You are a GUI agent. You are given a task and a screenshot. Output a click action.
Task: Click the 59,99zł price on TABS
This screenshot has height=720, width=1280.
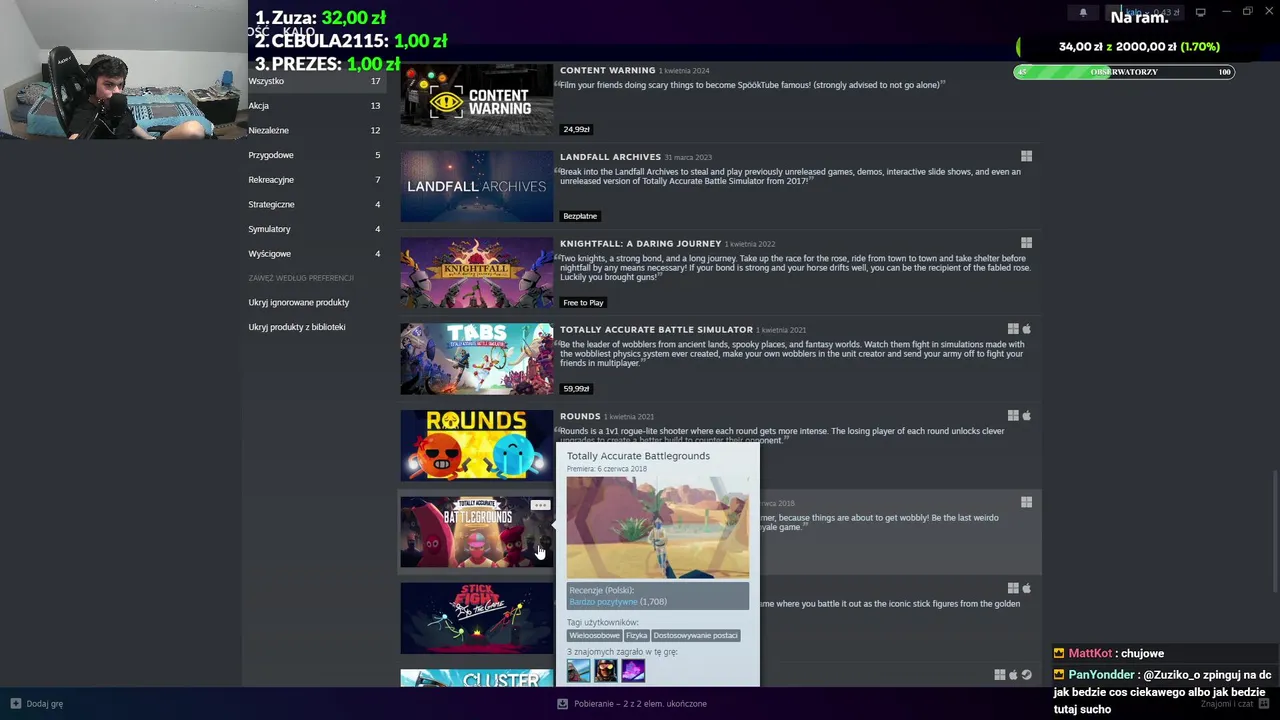coord(576,388)
